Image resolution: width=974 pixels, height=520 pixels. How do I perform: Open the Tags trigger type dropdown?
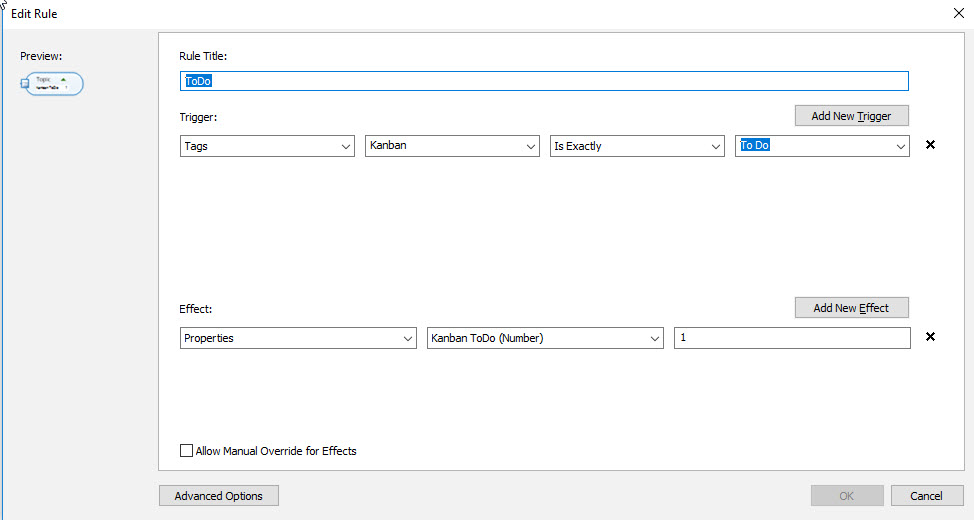[267, 146]
